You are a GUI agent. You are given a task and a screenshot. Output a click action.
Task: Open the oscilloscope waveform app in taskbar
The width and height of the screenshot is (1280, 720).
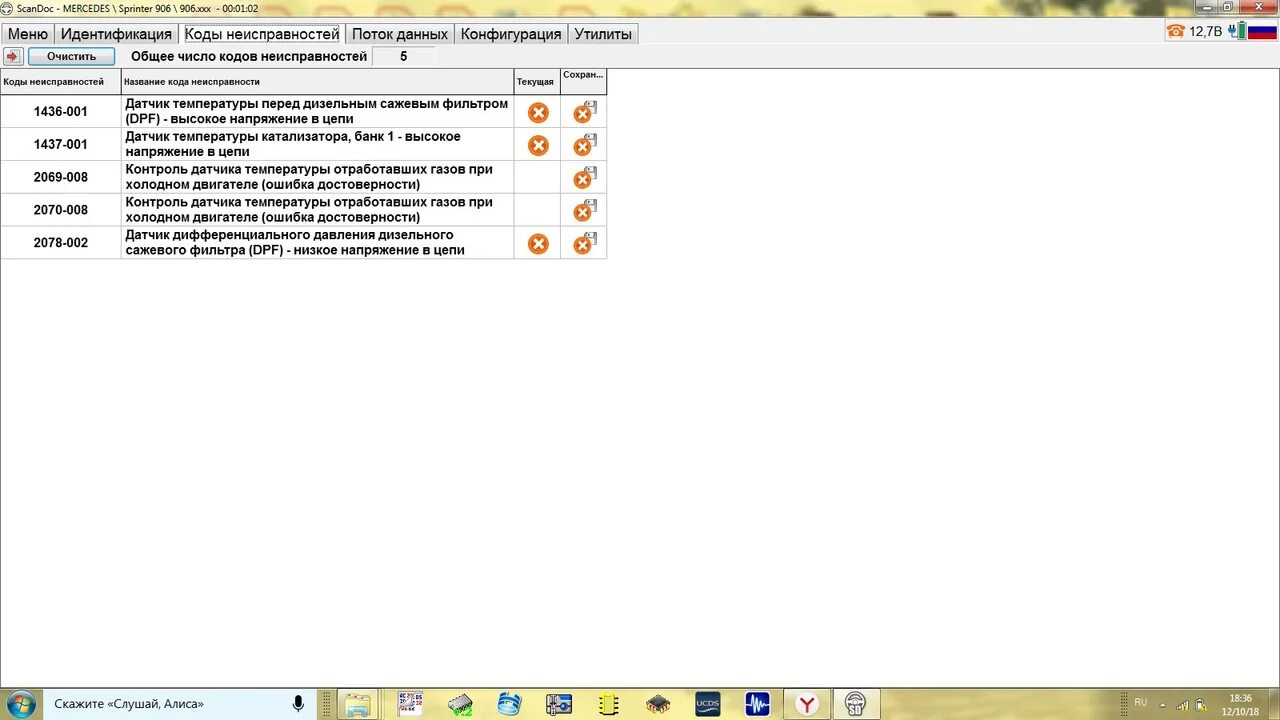point(757,704)
